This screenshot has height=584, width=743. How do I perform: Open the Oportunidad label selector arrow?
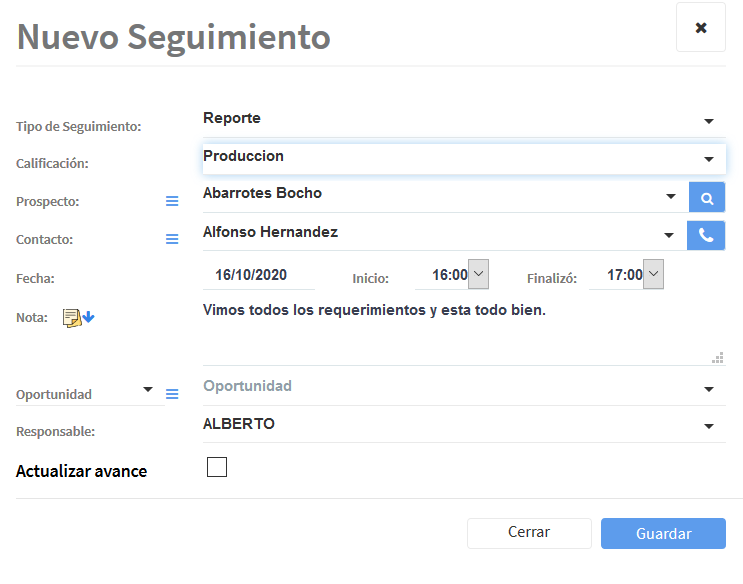pyautogui.click(x=148, y=389)
